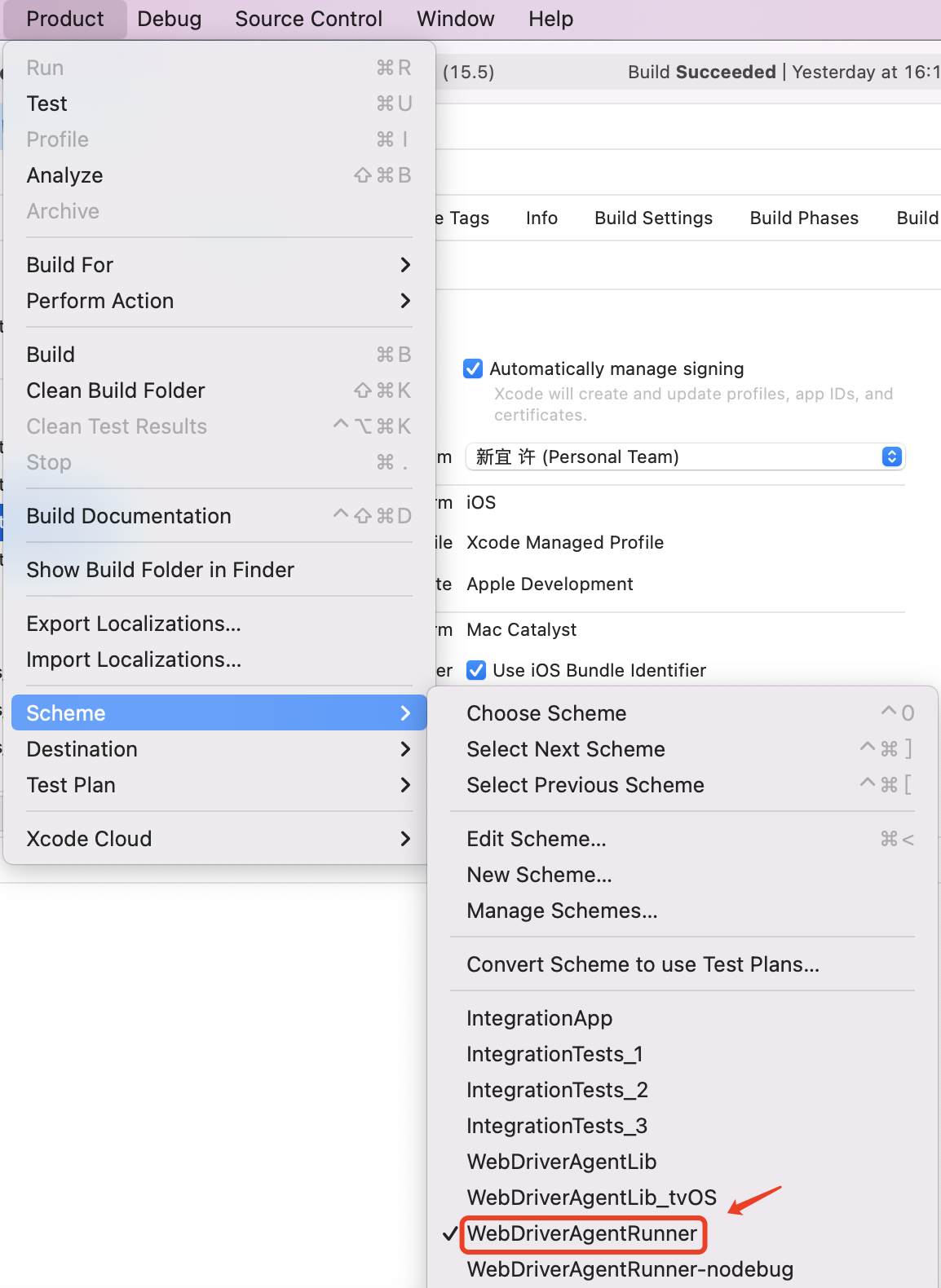Toggle Automatically manage signing checkbox

473,368
